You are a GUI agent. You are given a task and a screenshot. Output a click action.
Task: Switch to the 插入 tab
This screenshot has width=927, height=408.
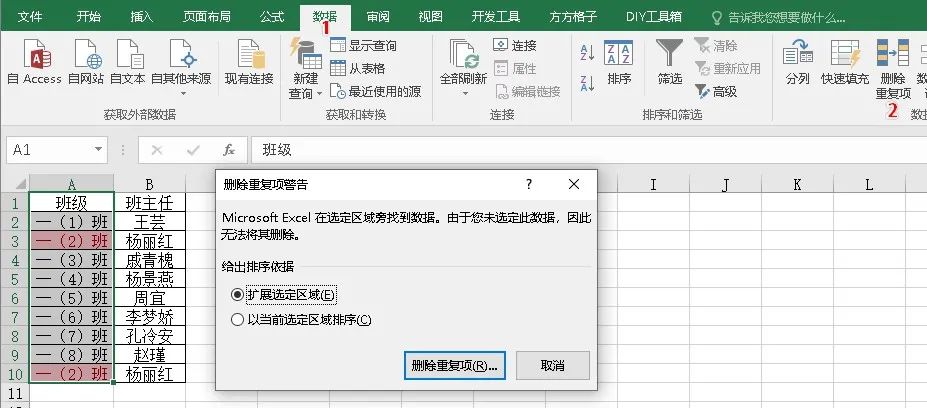(142, 17)
